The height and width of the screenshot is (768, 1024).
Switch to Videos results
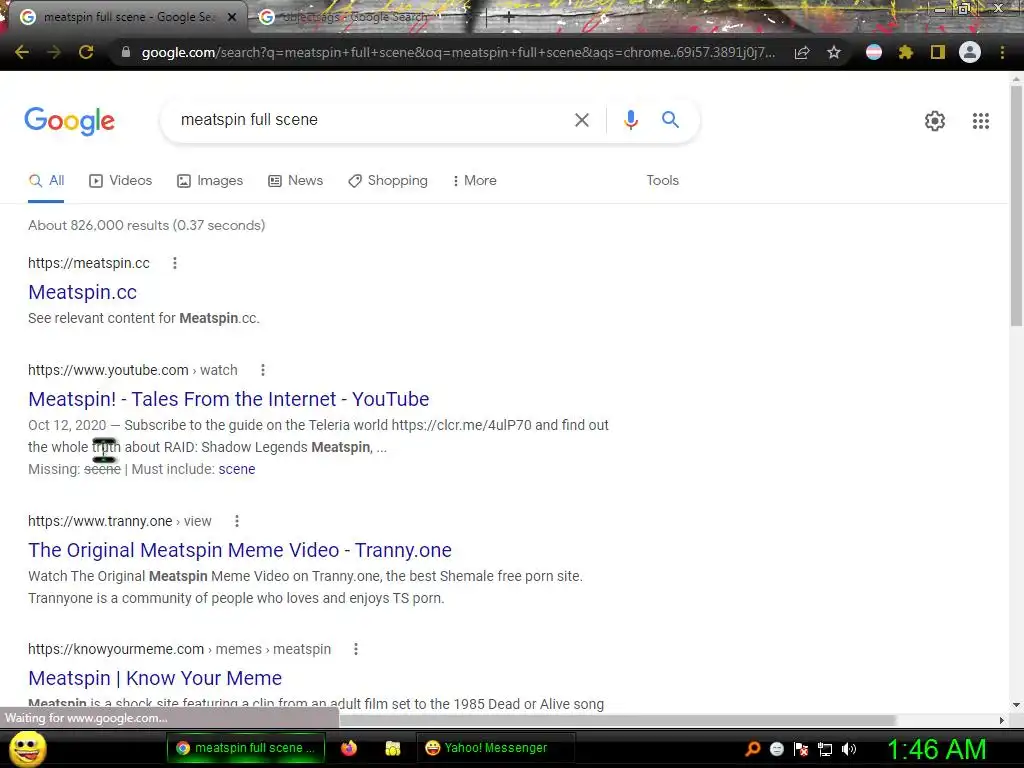pos(121,181)
